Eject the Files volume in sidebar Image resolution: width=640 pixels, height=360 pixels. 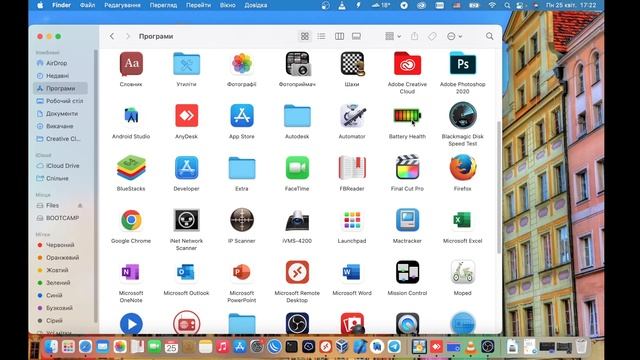click(x=80, y=205)
